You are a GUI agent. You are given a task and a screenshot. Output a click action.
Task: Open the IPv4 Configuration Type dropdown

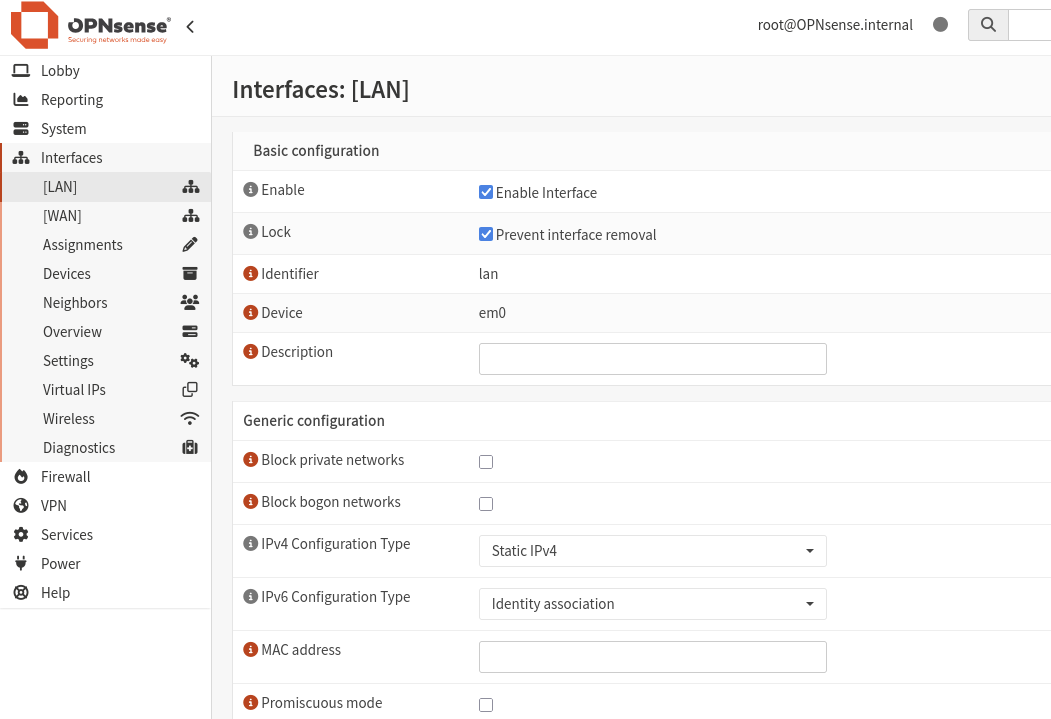[653, 551]
